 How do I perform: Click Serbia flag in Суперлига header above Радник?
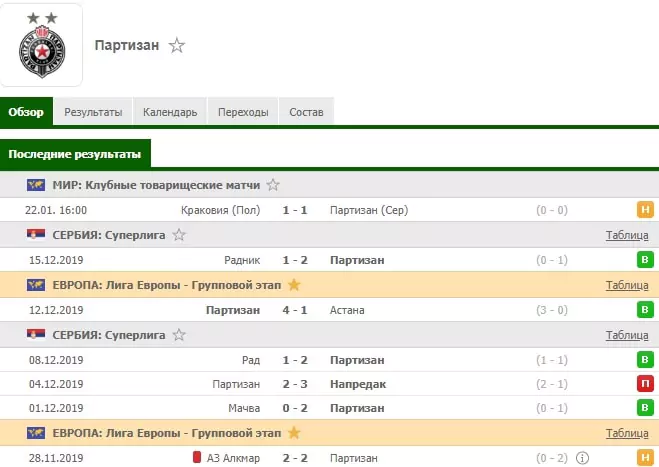tap(36, 235)
